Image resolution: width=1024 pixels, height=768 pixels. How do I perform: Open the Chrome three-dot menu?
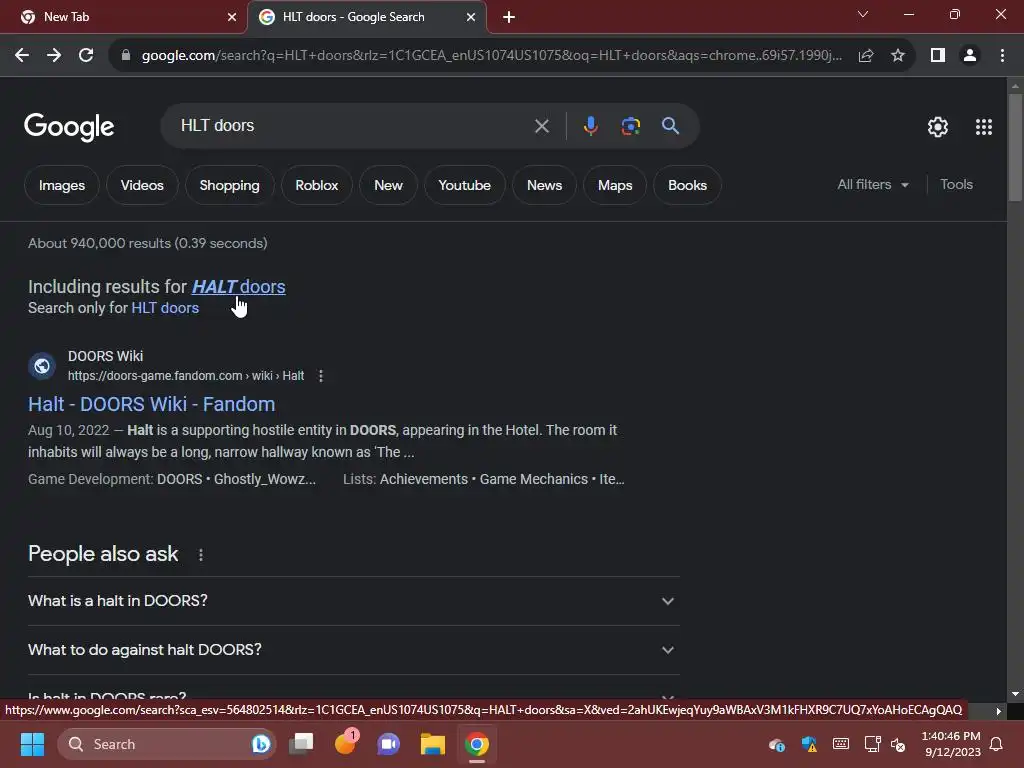(1002, 56)
